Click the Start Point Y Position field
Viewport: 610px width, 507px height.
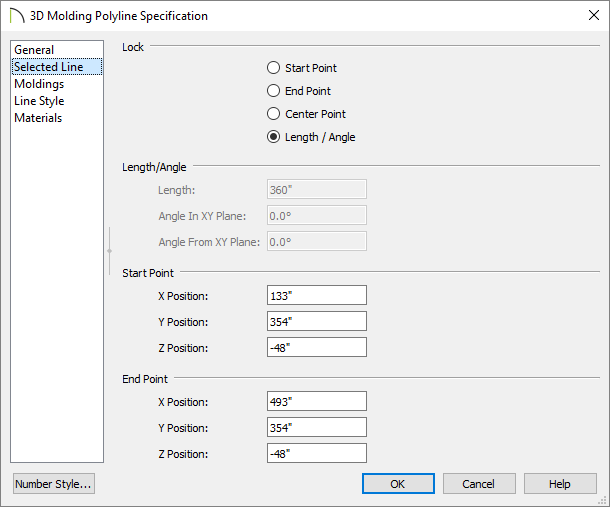(x=317, y=321)
